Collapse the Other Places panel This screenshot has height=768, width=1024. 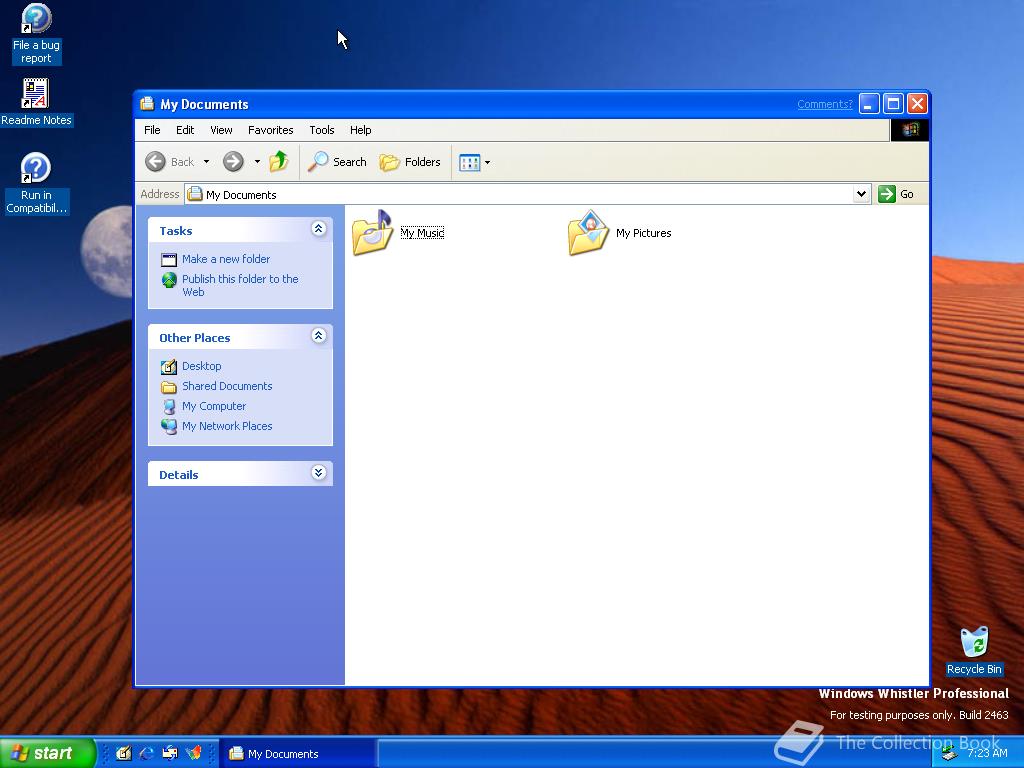pos(319,336)
